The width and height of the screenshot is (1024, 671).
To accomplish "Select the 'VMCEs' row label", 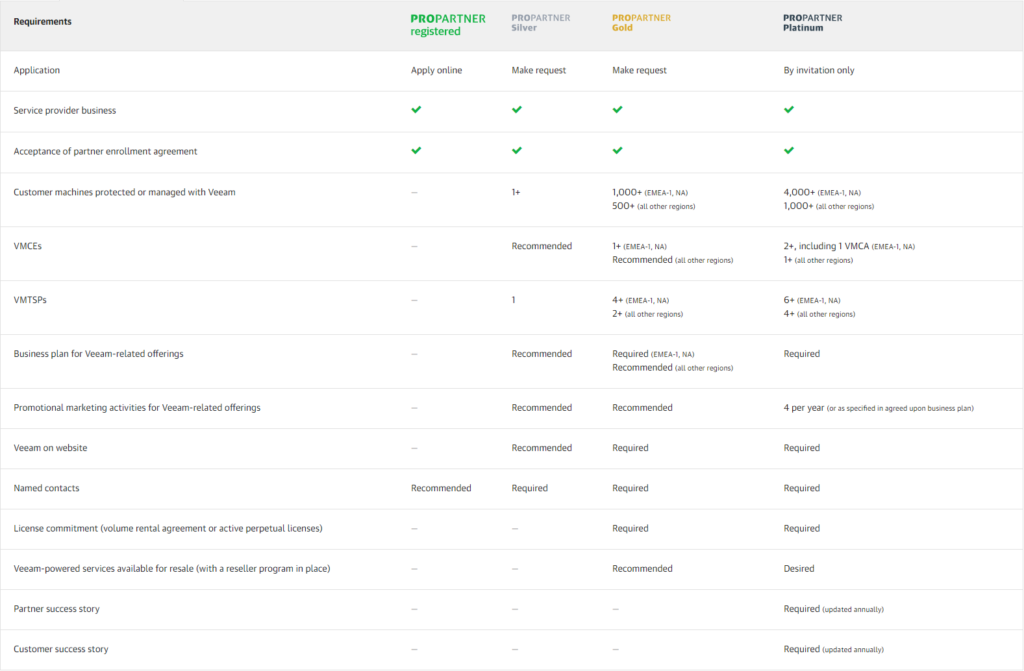I will 27,246.
